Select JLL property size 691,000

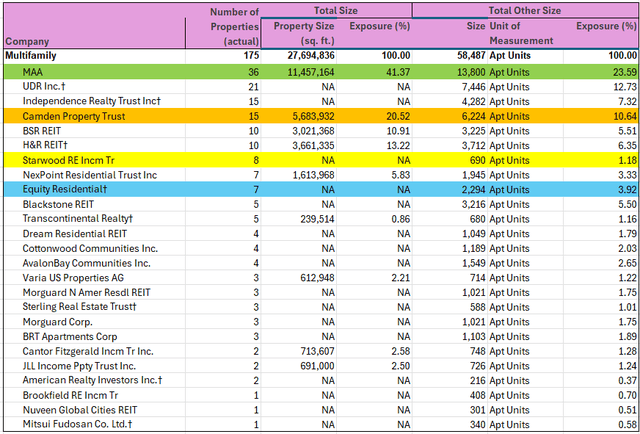pyautogui.click(x=317, y=366)
